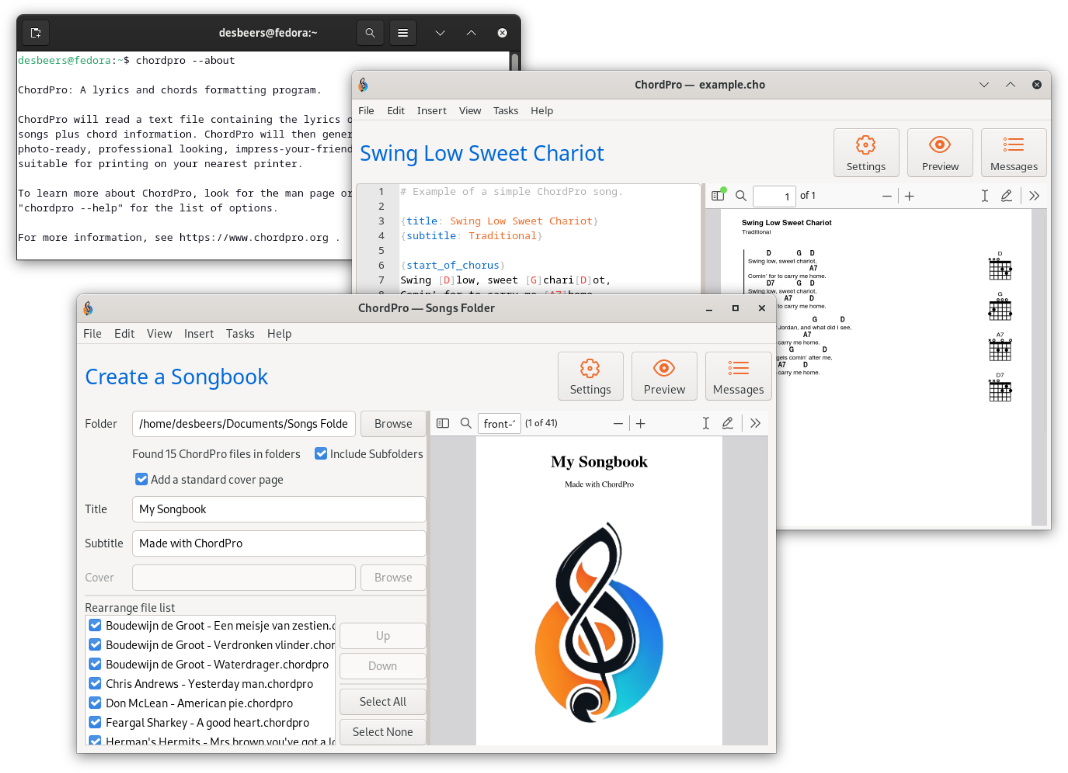The height and width of the screenshot is (773, 1068).
Task: Zoom in on the Songbook preview toolbar
Action: (x=640, y=424)
